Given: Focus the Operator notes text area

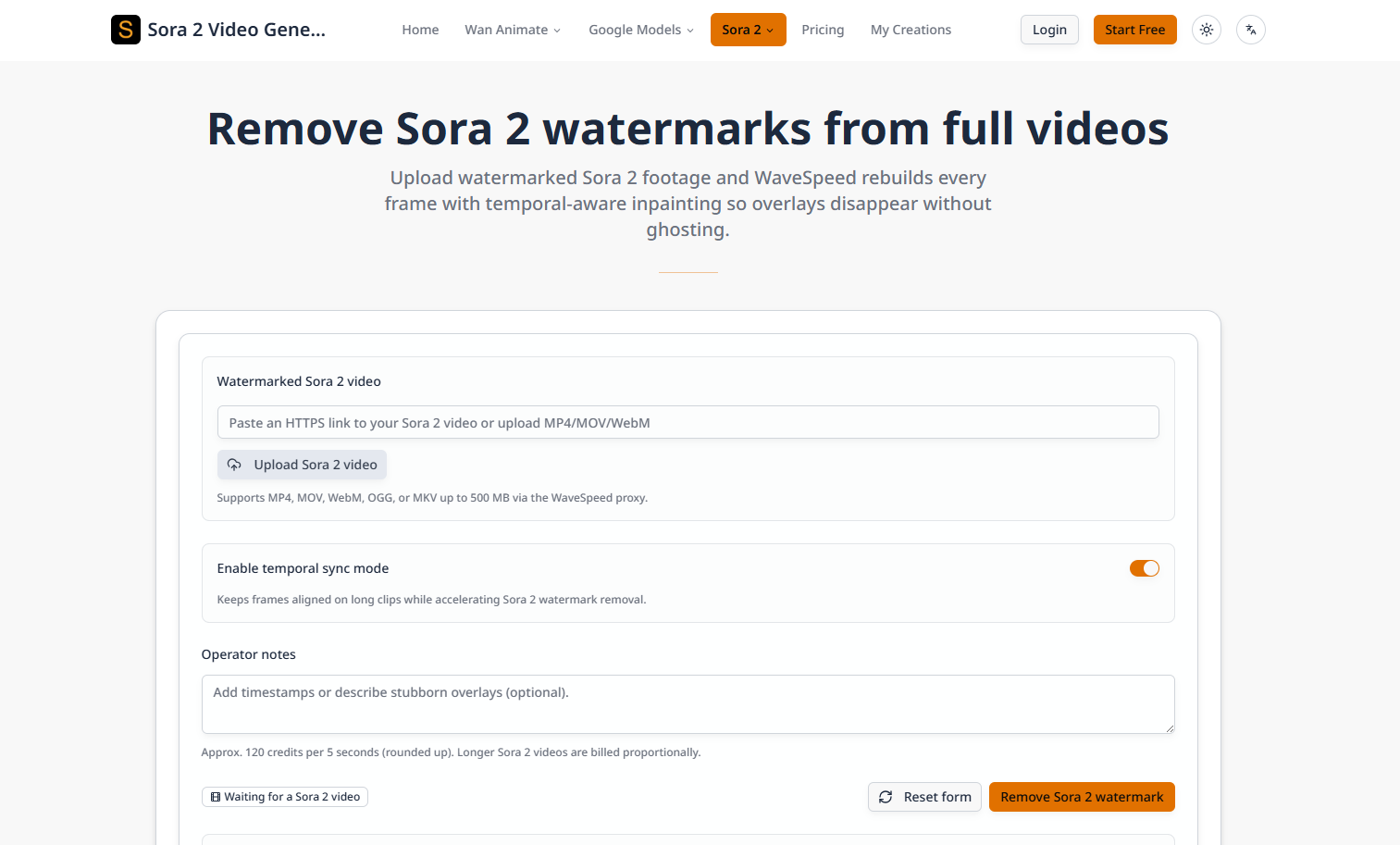Looking at the screenshot, I should point(688,703).
